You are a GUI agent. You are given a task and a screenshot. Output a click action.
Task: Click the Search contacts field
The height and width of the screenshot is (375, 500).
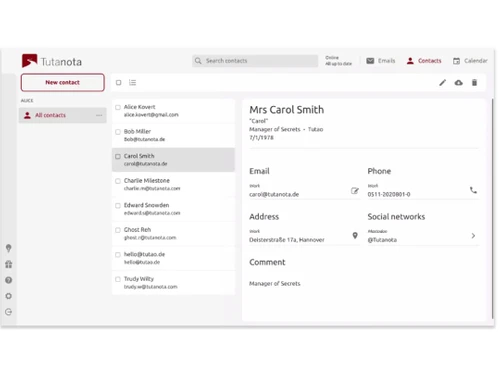point(255,61)
